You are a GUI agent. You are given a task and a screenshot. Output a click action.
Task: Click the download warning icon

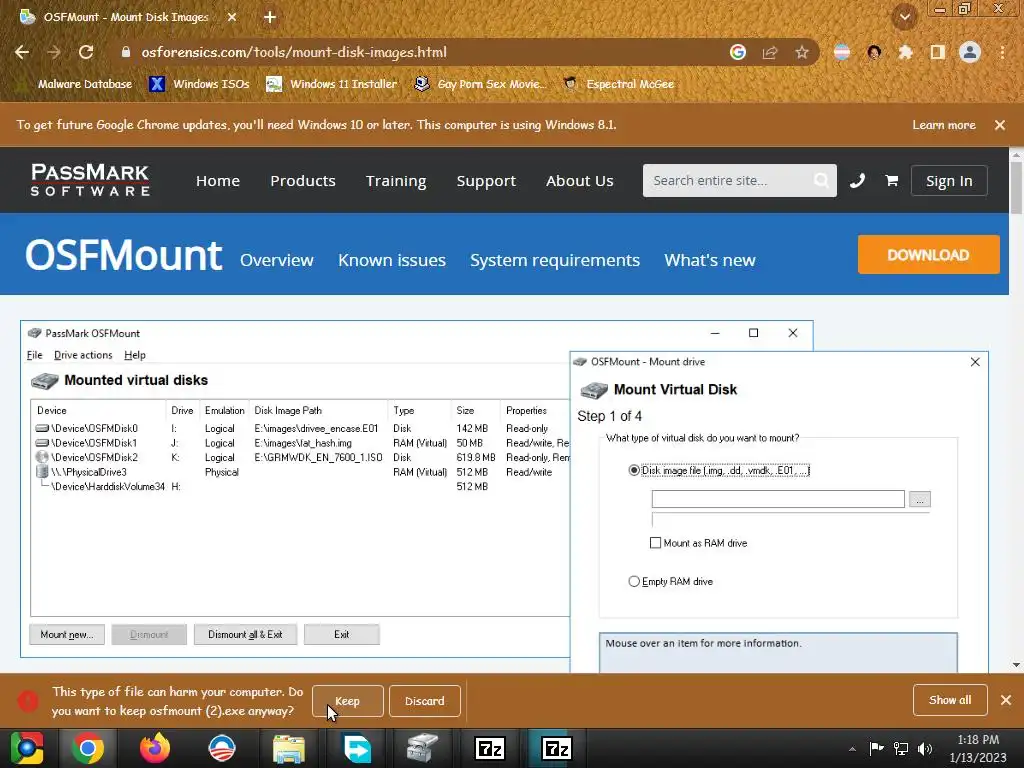tap(27, 701)
